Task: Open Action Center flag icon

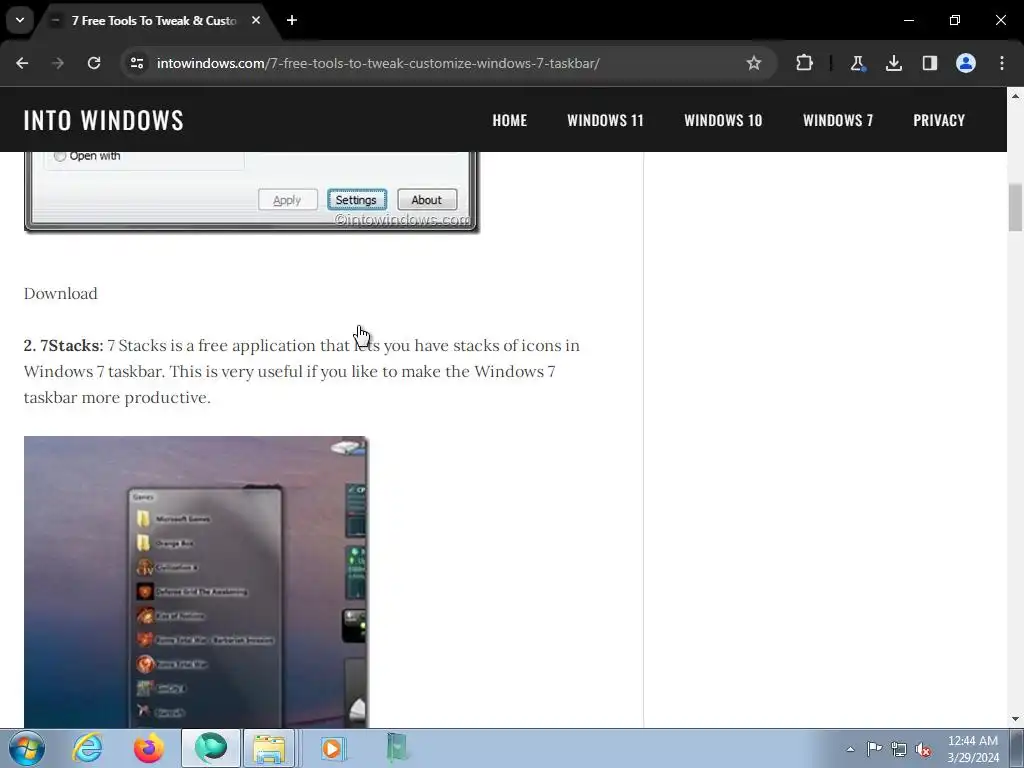Action: [x=874, y=749]
